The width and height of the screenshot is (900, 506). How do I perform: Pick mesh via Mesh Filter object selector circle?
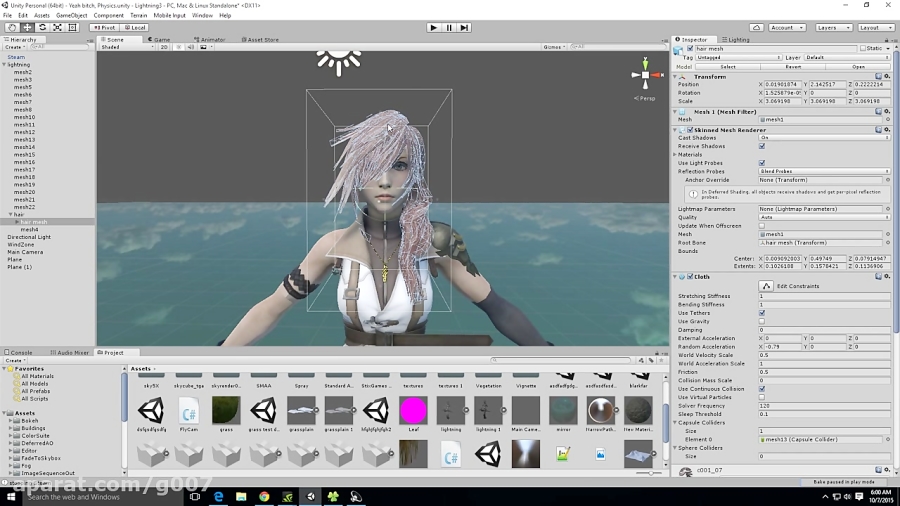point(887,120)
